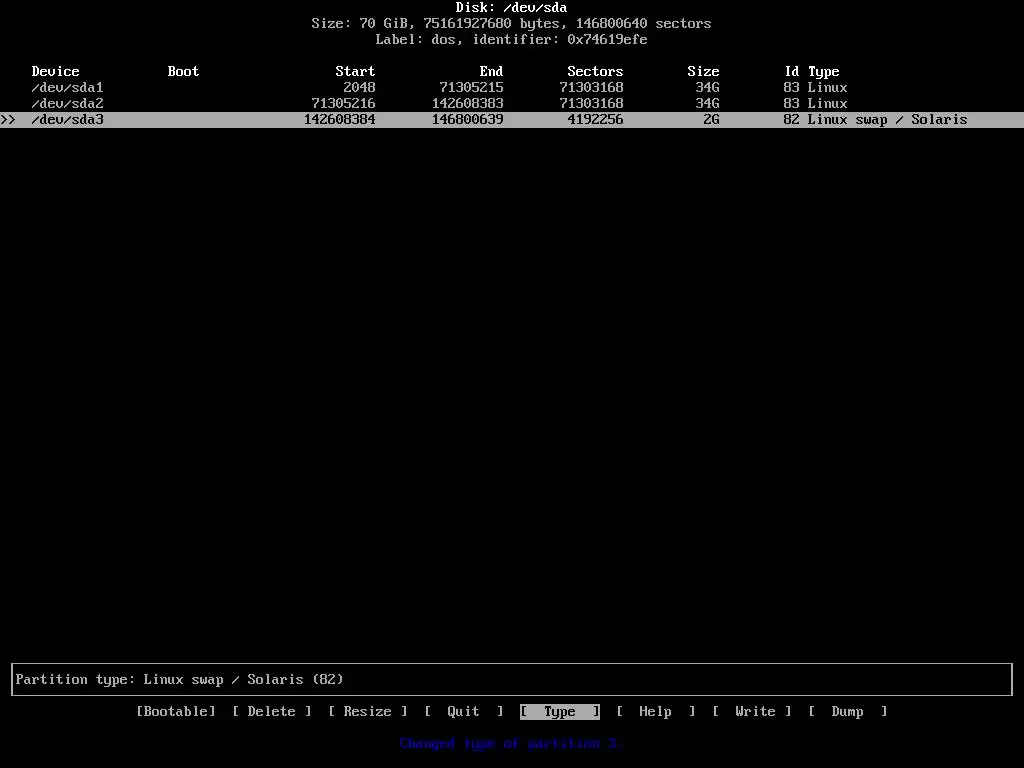Click sectors 71303168 in sda1 row

click(x=591, y=88)
